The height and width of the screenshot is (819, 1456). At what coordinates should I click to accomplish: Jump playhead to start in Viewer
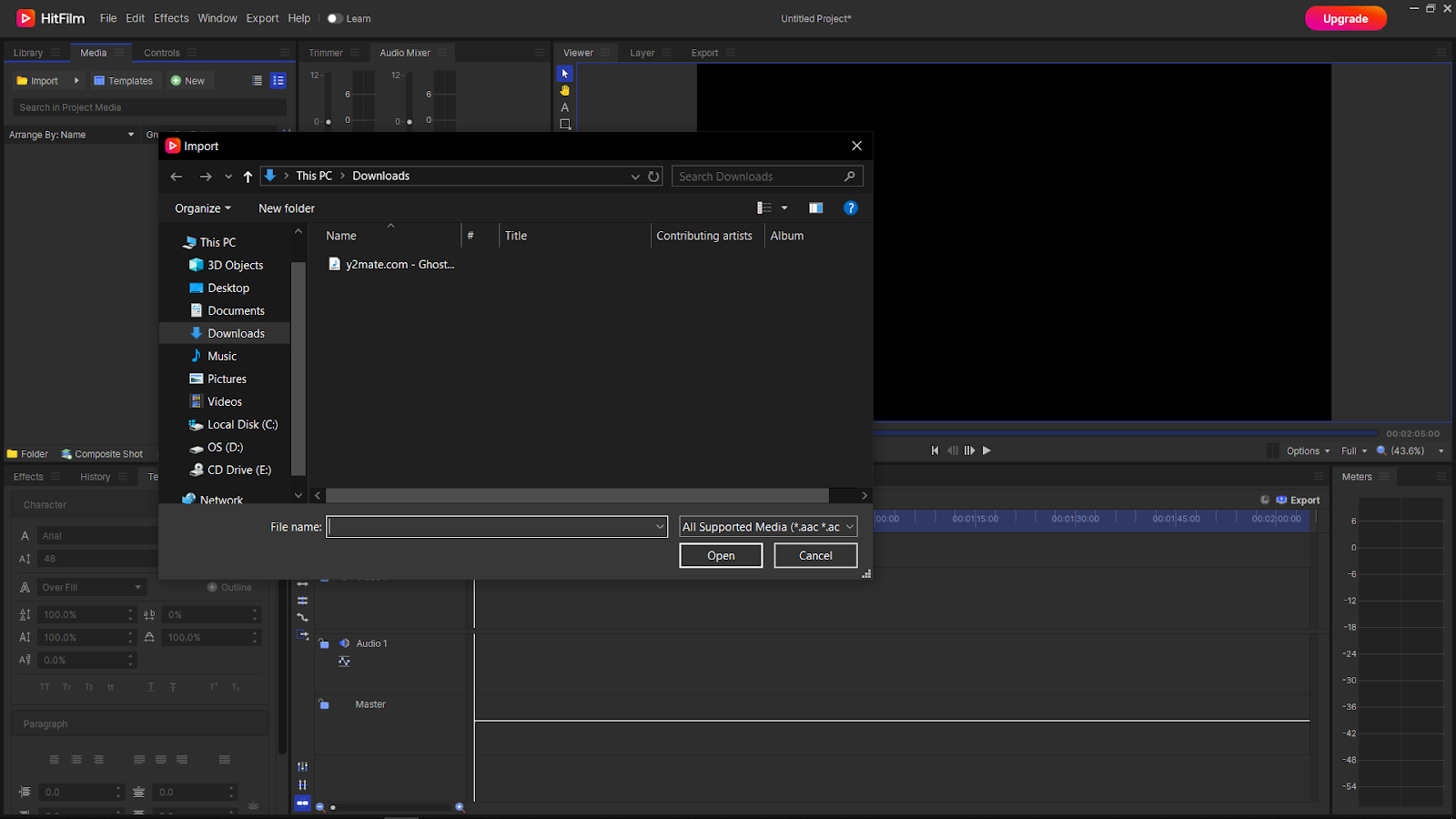click(x=935, y=450)
